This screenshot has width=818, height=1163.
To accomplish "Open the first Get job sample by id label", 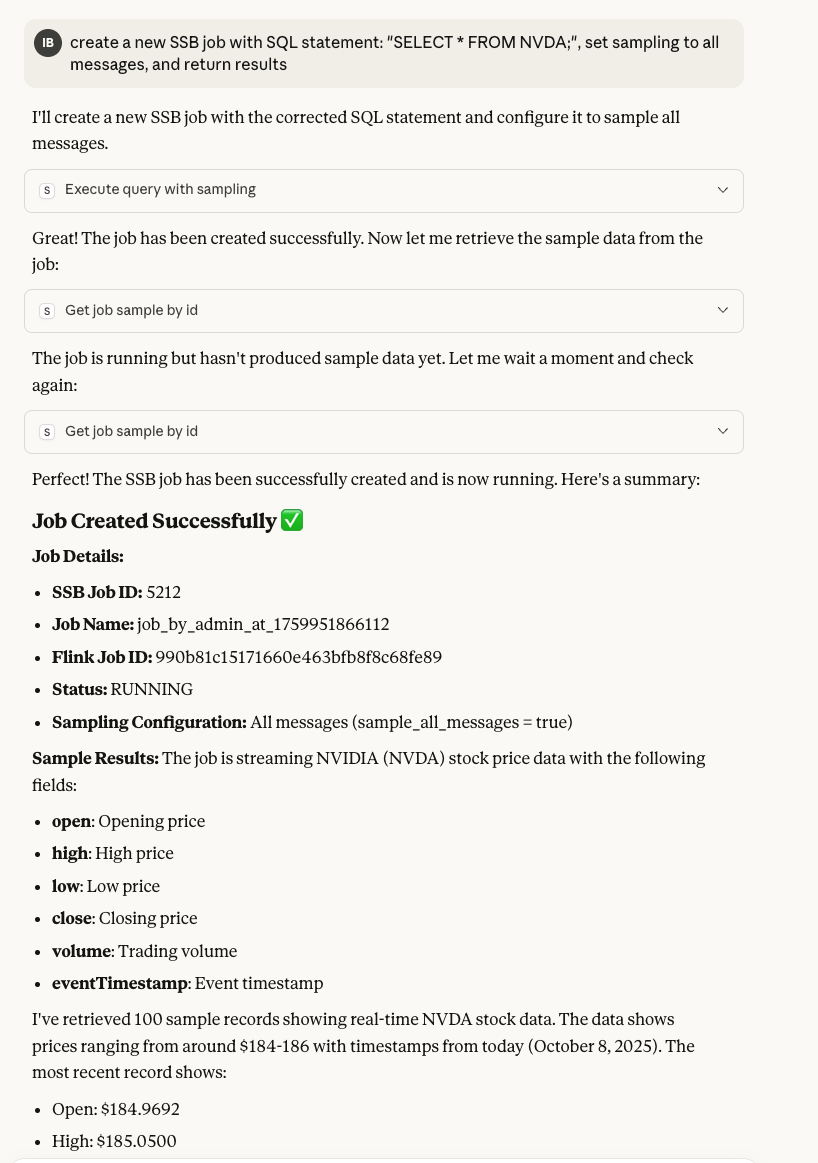I will click(x=131, y=311).
